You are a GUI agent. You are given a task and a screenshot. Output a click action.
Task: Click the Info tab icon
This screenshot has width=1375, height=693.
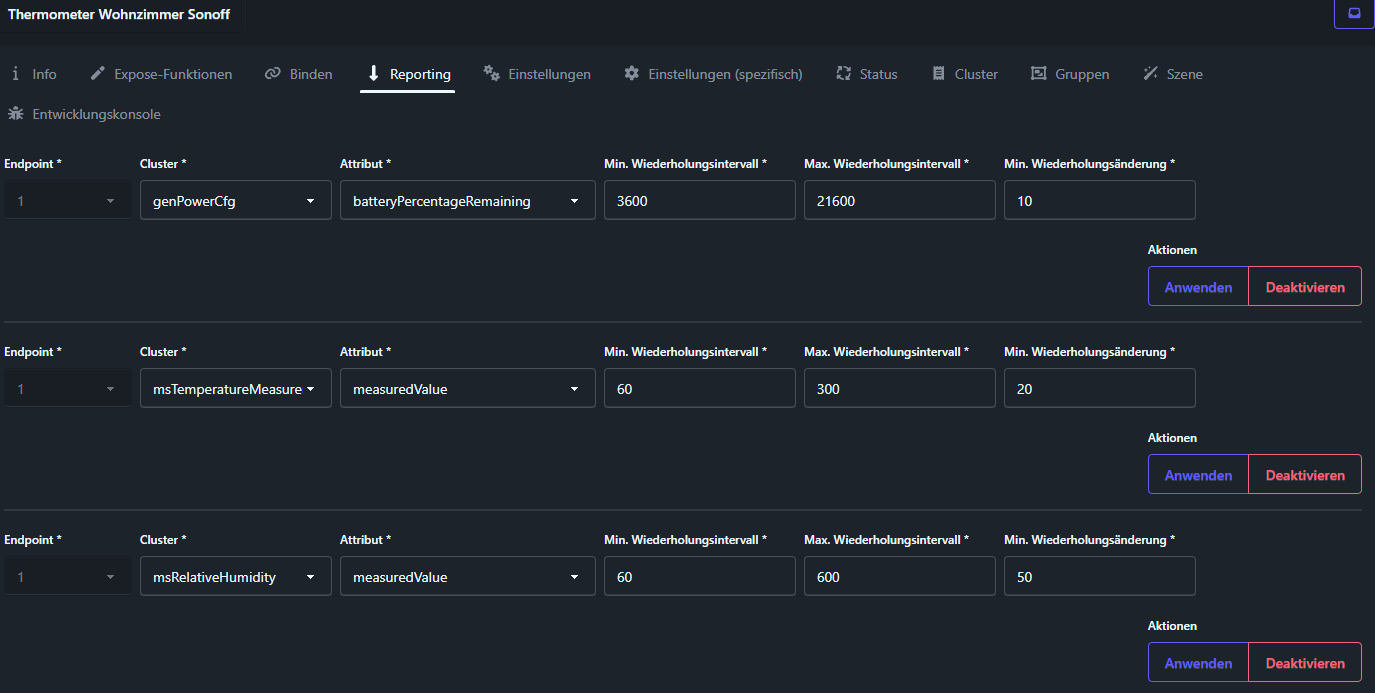pyautogui.click(x=16, y=74)
